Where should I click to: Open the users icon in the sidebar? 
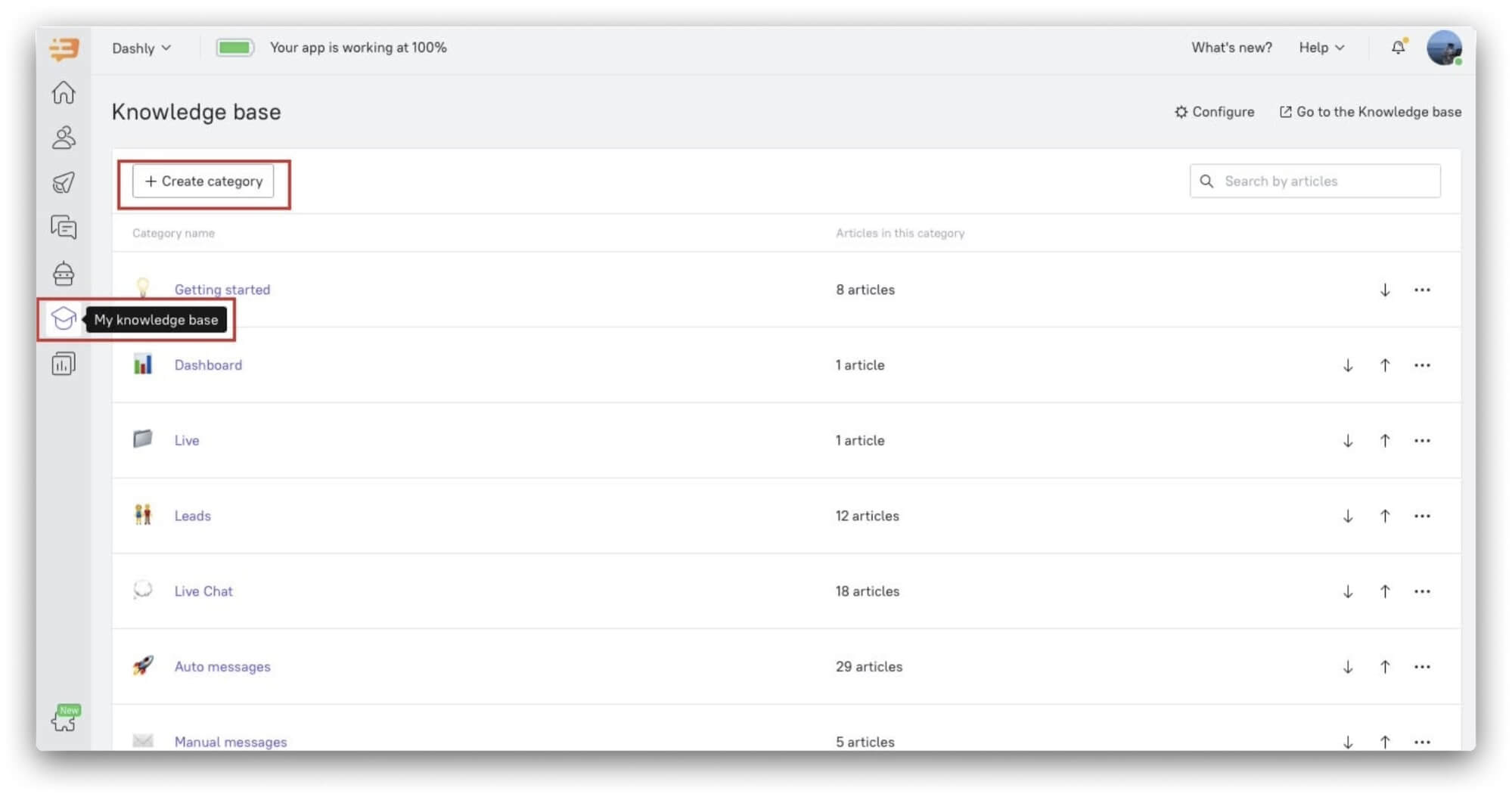coord(64,138)
